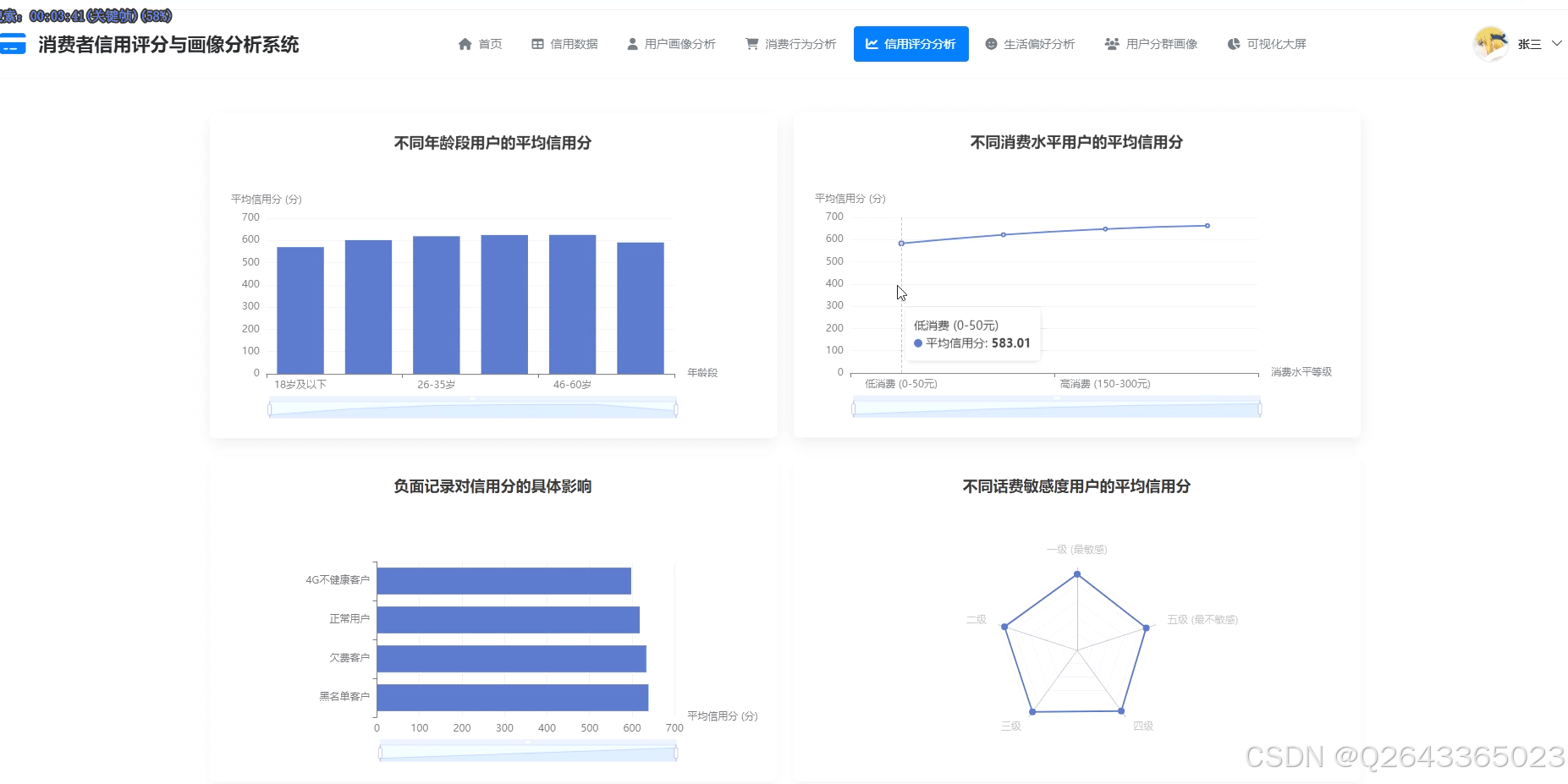Adjust the zoom slider under the age chart
1568x784 pixels.
click(471, 408)
